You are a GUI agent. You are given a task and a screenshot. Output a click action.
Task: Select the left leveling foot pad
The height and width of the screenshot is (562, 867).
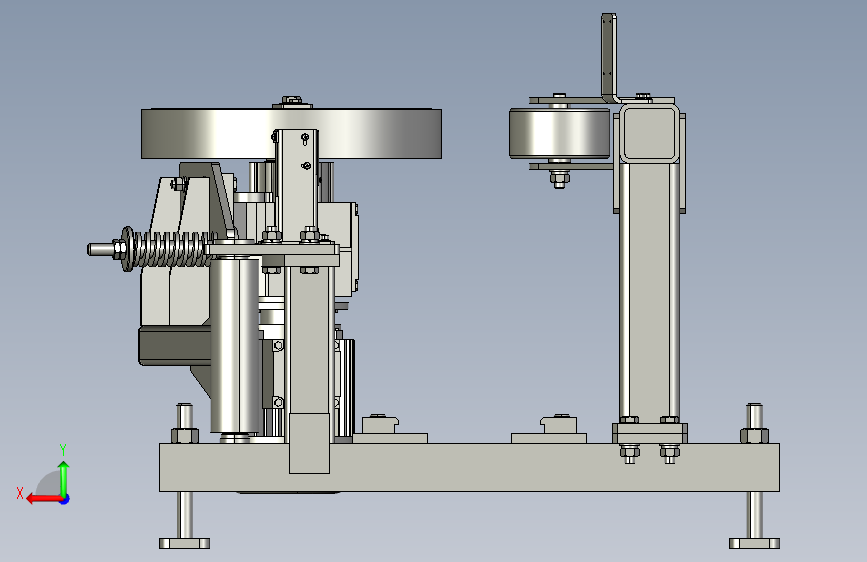[184, 544]
